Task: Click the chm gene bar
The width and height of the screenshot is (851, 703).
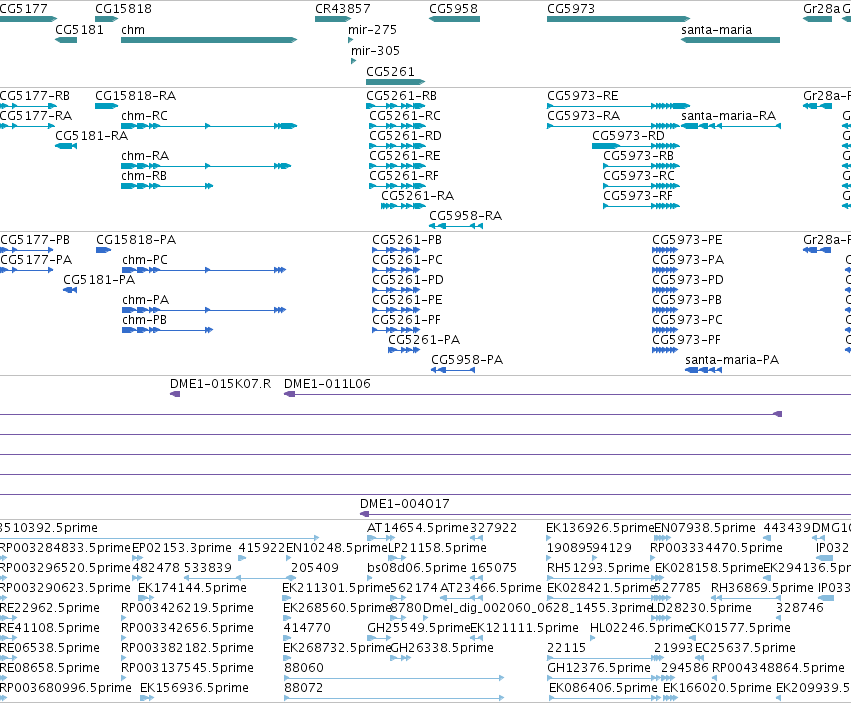Action: click(x=209, y=40)
